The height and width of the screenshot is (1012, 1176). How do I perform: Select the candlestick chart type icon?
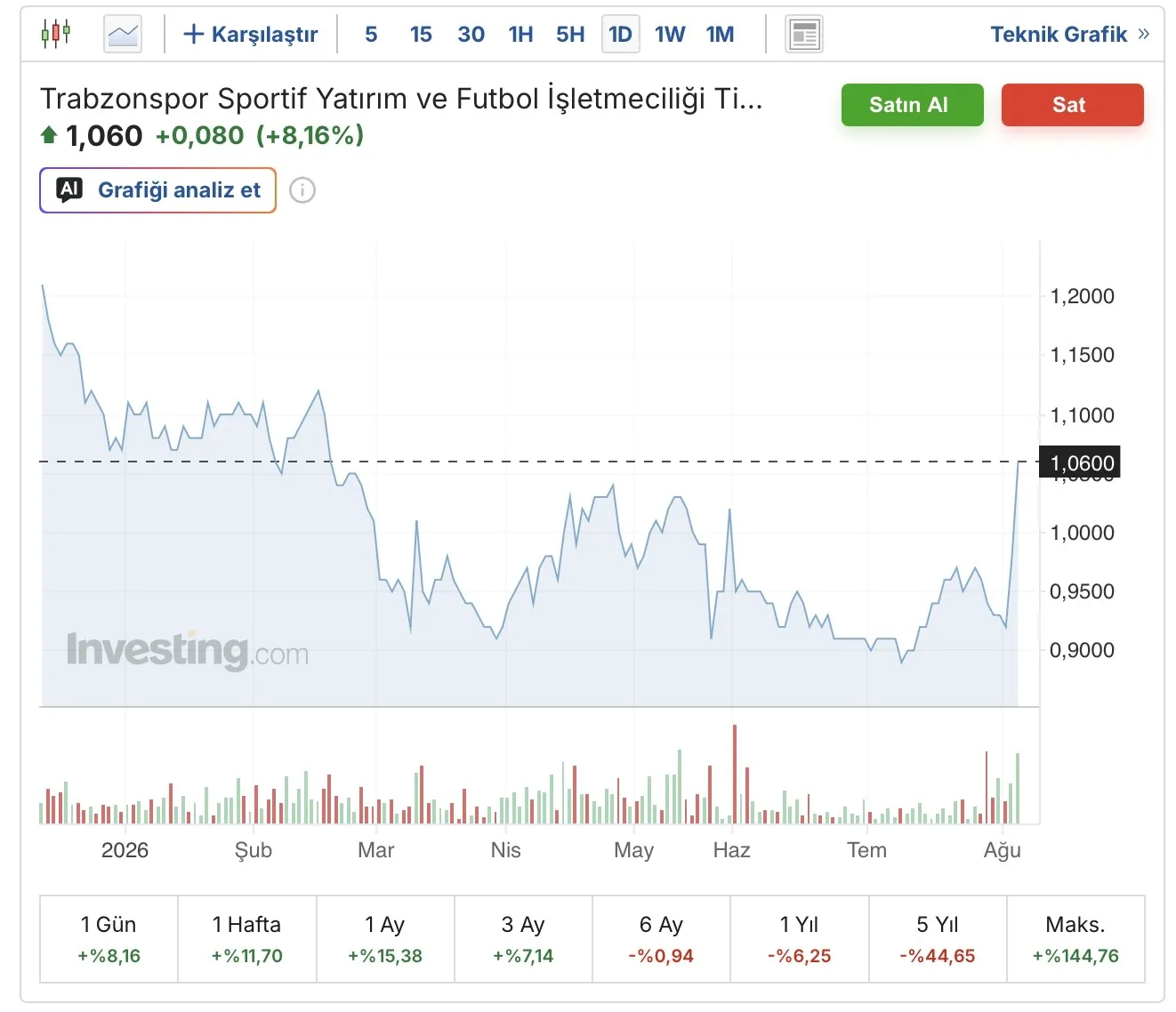point(56,34)
